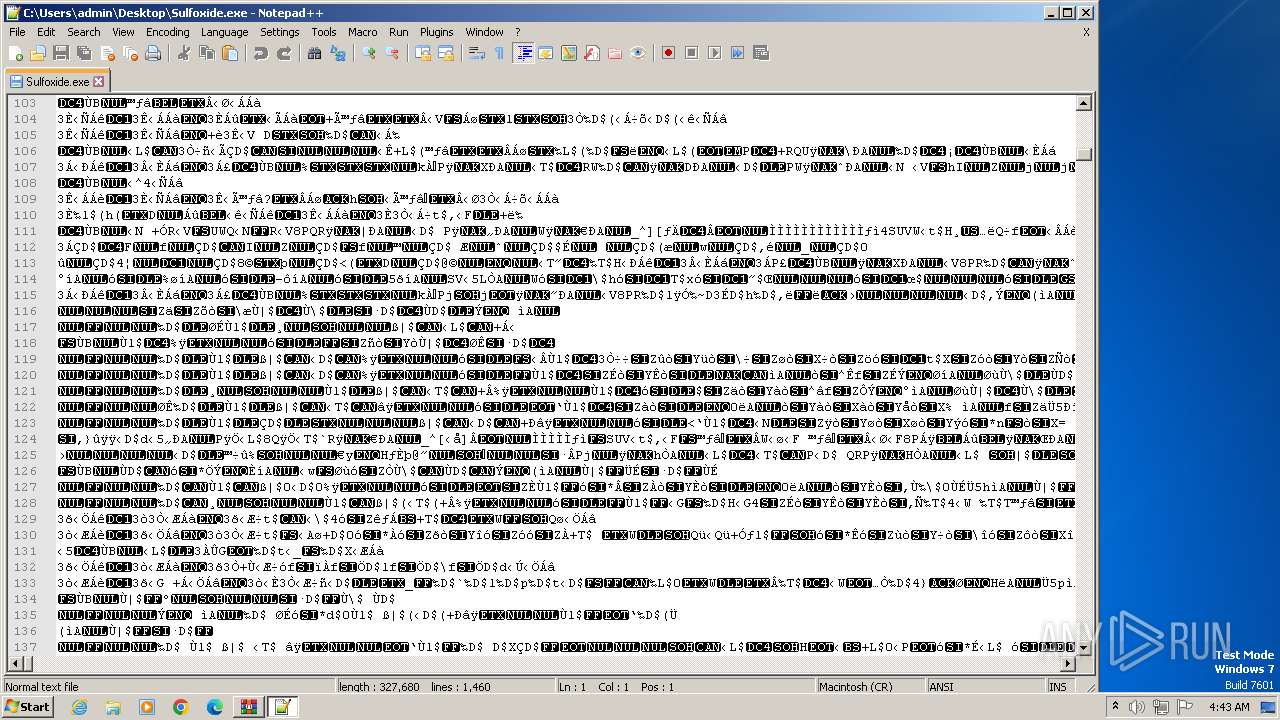This screenshot has height=720, width=1280.
Task: Open the Window menu
Action: pyautogui.click(x=485, y=32)
